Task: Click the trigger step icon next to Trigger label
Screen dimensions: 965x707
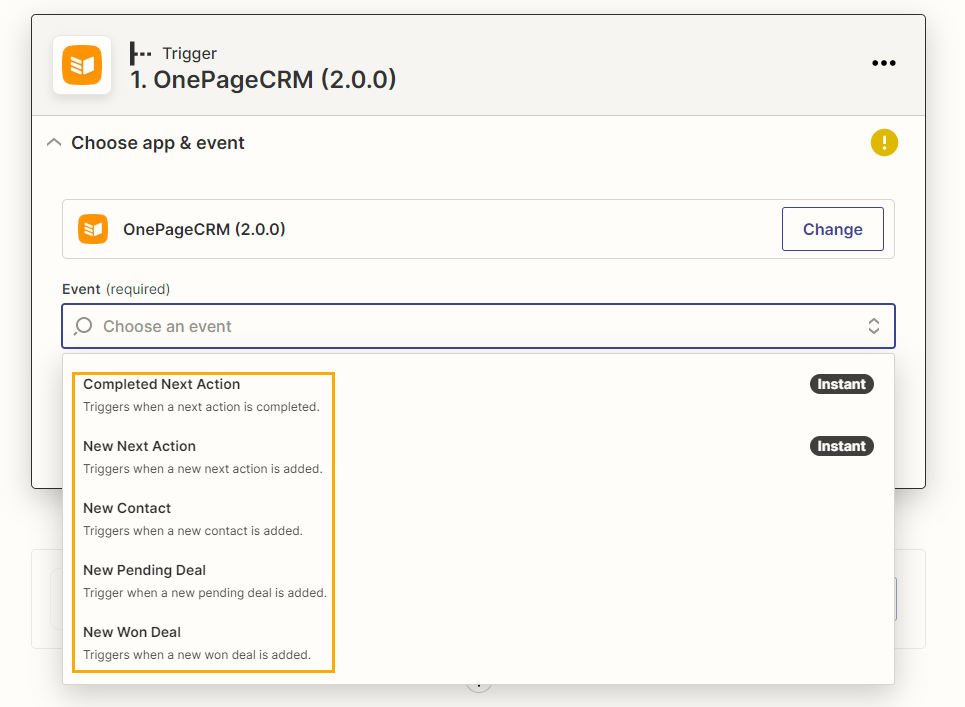Action: coord(140,54)
